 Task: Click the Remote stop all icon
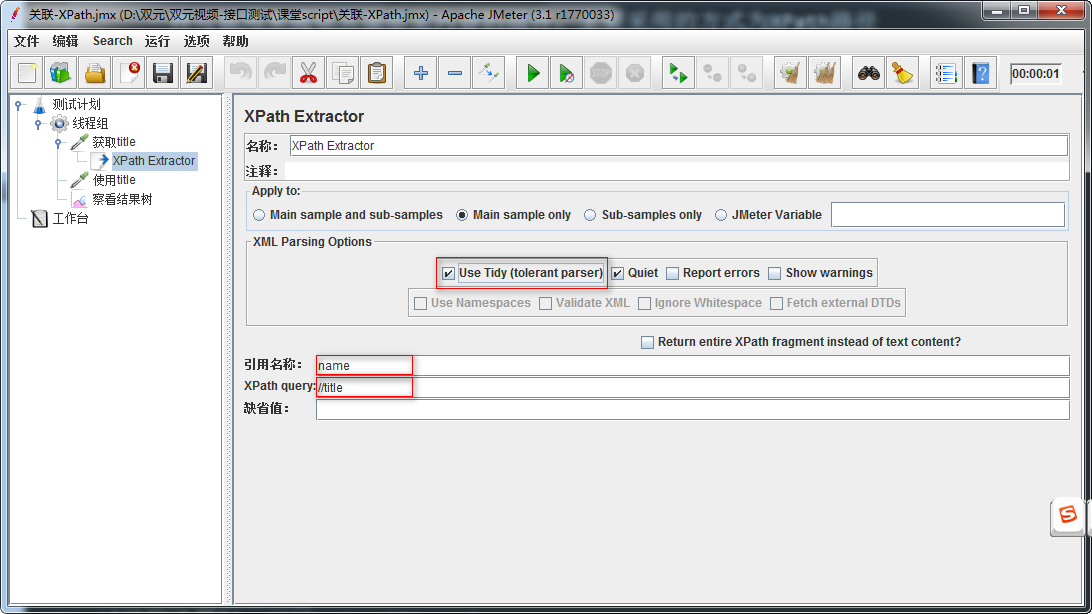click(x=712, y=73)
